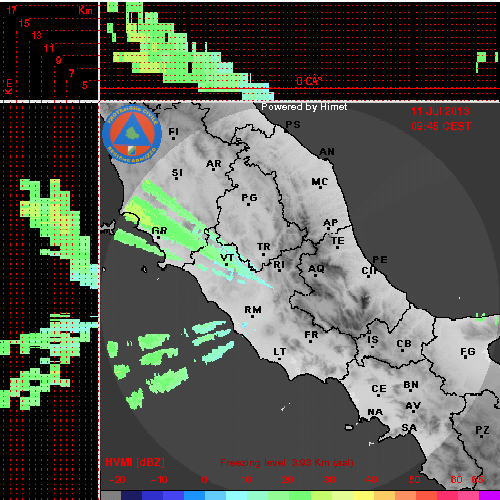
Task: Click the SI city label
Action: click(x=177, y=173)
